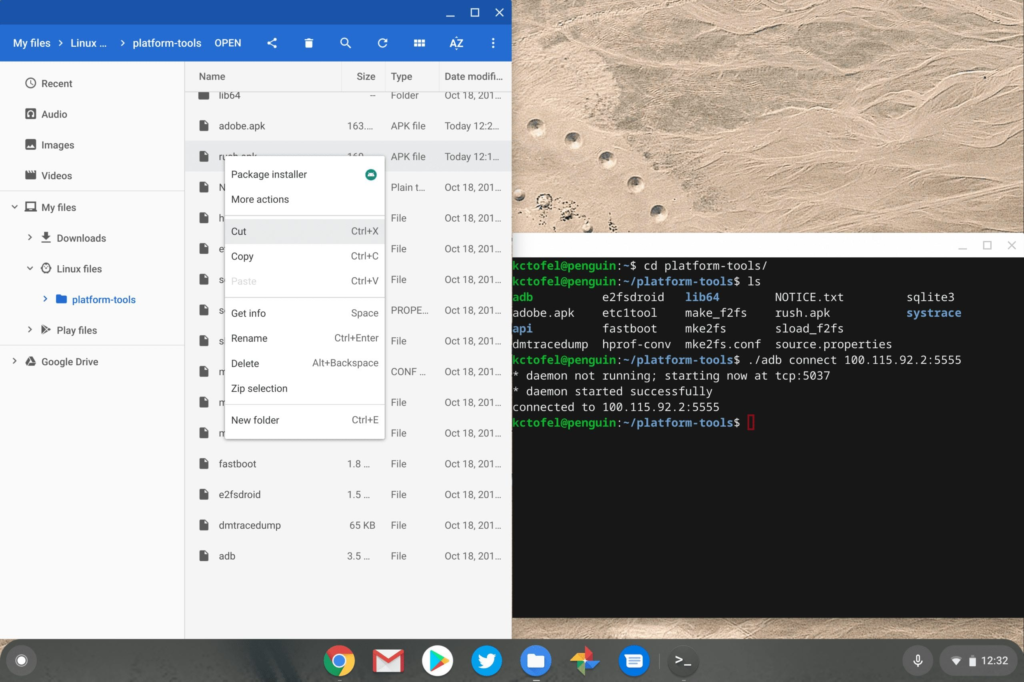Select the adobe.apk file row
1024x682 pixels.
tap(348, 126)
